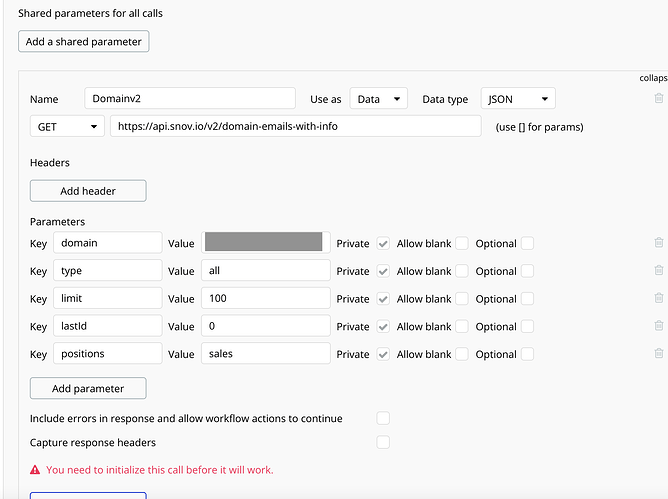Delete the positions parameter row
Viewport: 668px width, 499px height.
click(x=658, y=353)
